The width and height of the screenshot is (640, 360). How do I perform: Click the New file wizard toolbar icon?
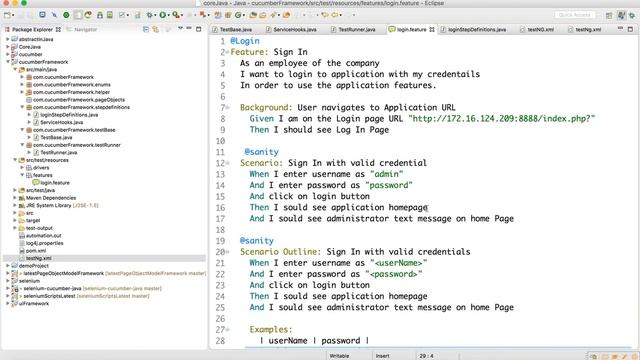[7, 15]
